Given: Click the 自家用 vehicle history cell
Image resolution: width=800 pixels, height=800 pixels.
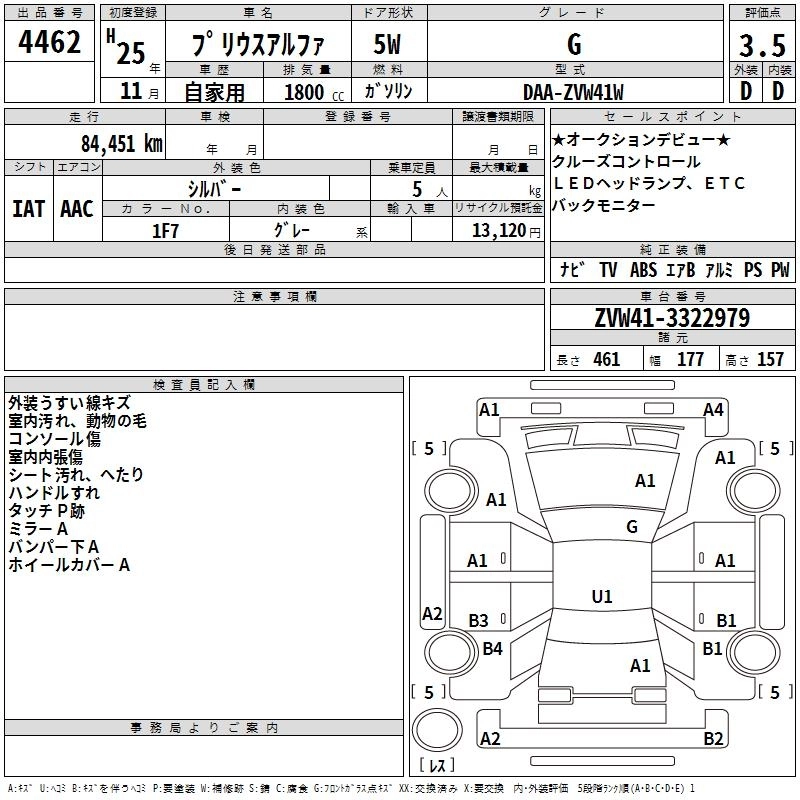Looking at the screenshot, I should [213, 91].
